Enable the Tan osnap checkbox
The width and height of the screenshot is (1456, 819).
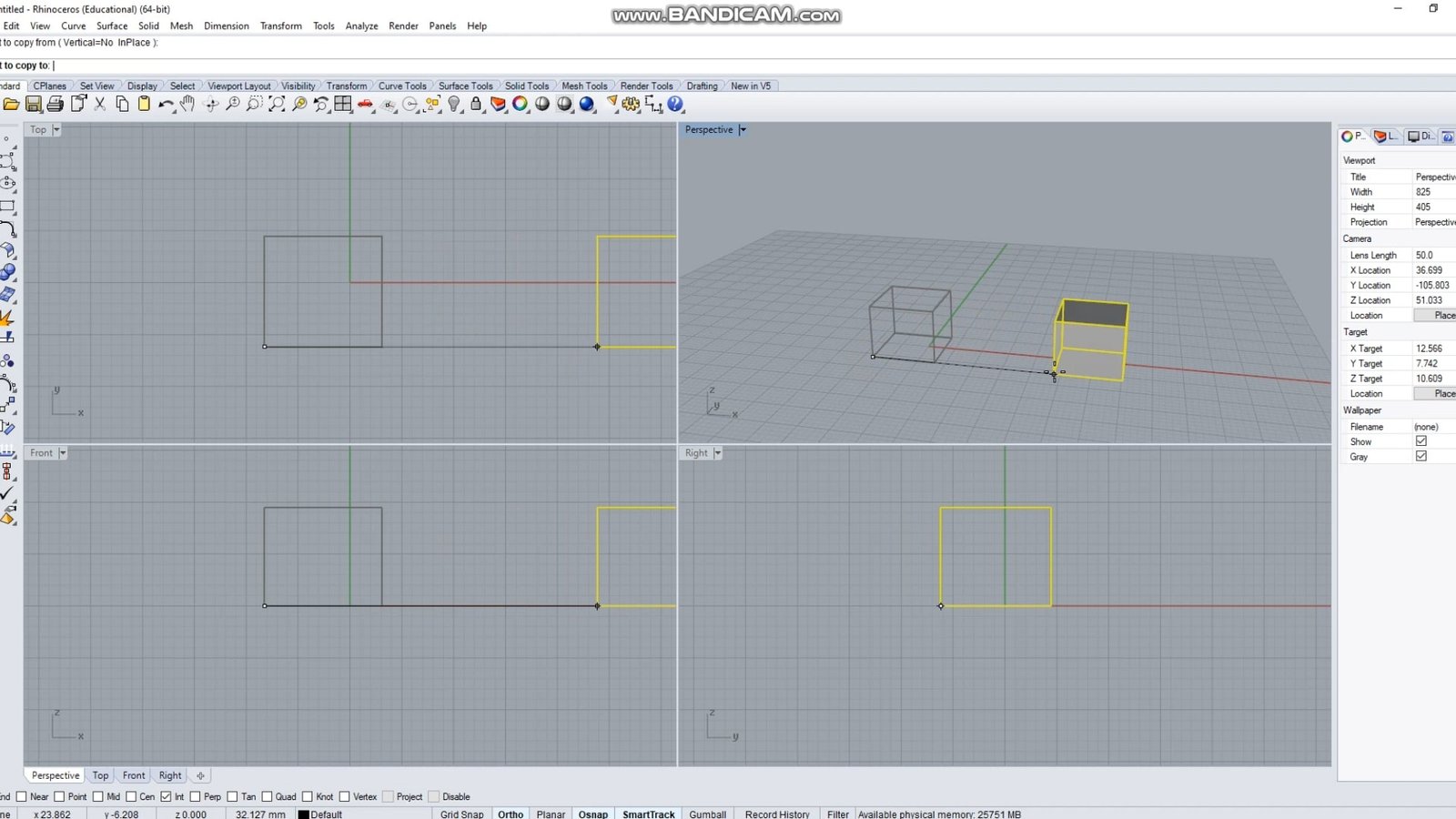(232, 796)
